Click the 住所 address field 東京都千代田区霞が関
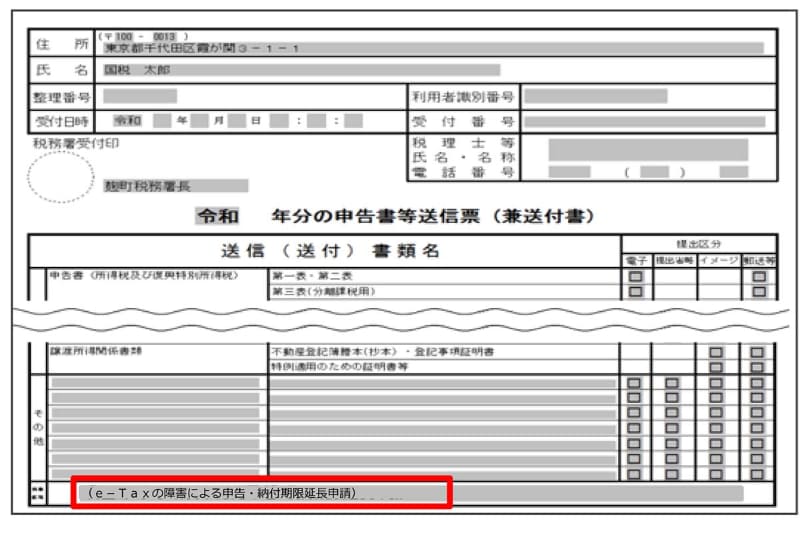Image resolution: width=800 pixels, height=533 pixels. 433,48
